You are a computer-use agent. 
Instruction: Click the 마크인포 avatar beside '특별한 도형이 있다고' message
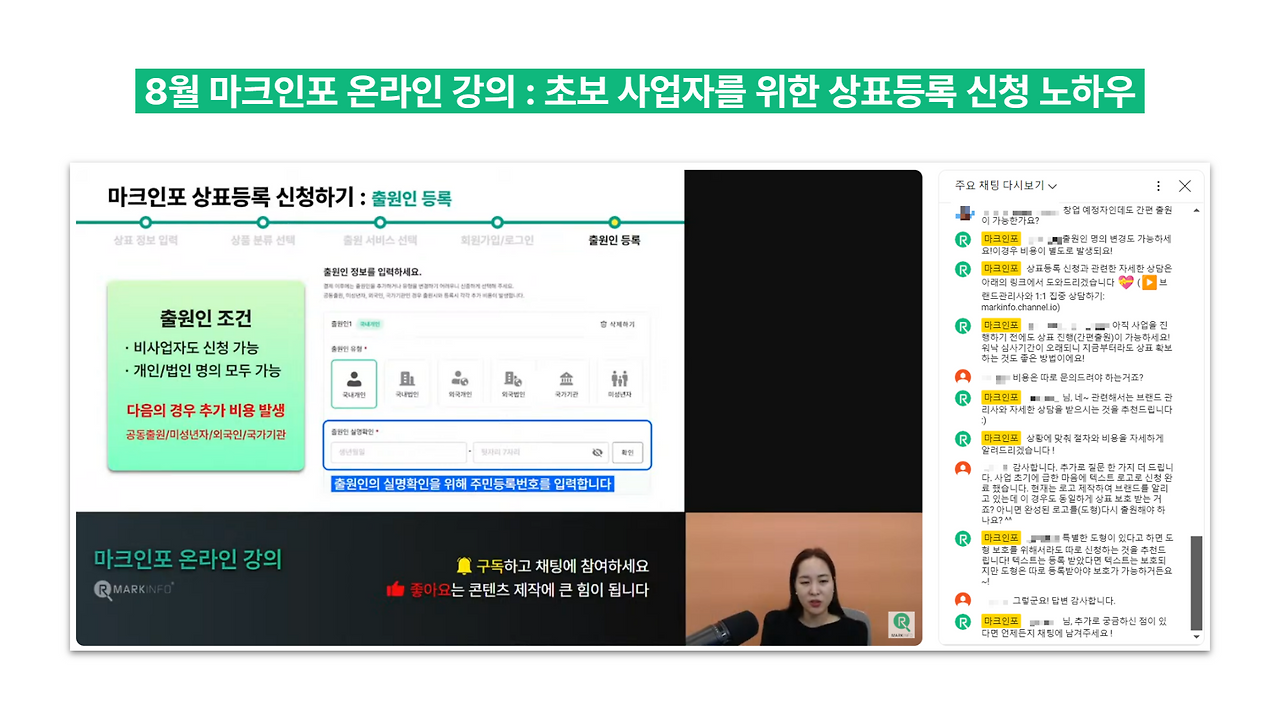pyautogui.click(x=963, y=539)
